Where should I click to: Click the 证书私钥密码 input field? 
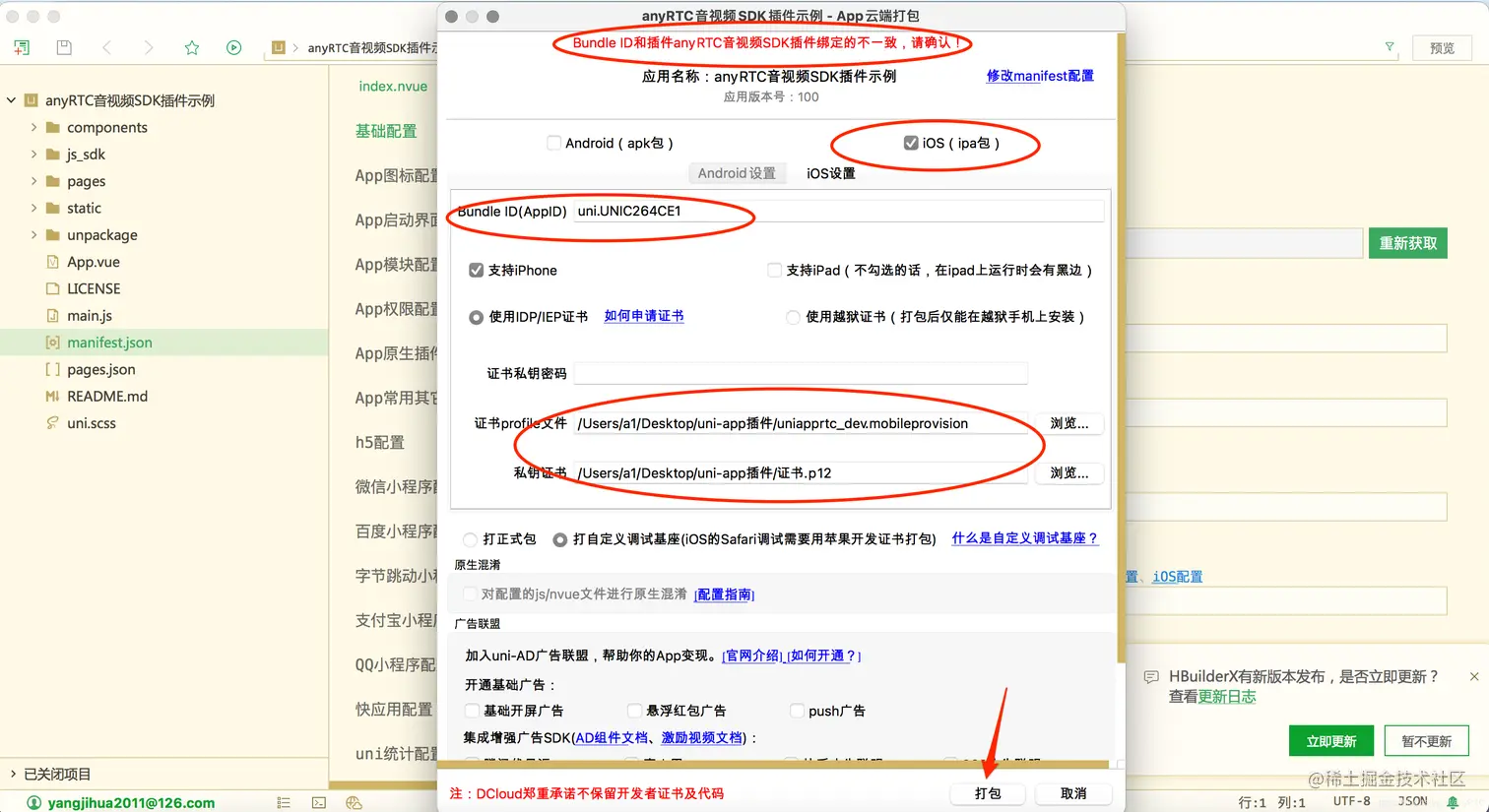point(801,373)
